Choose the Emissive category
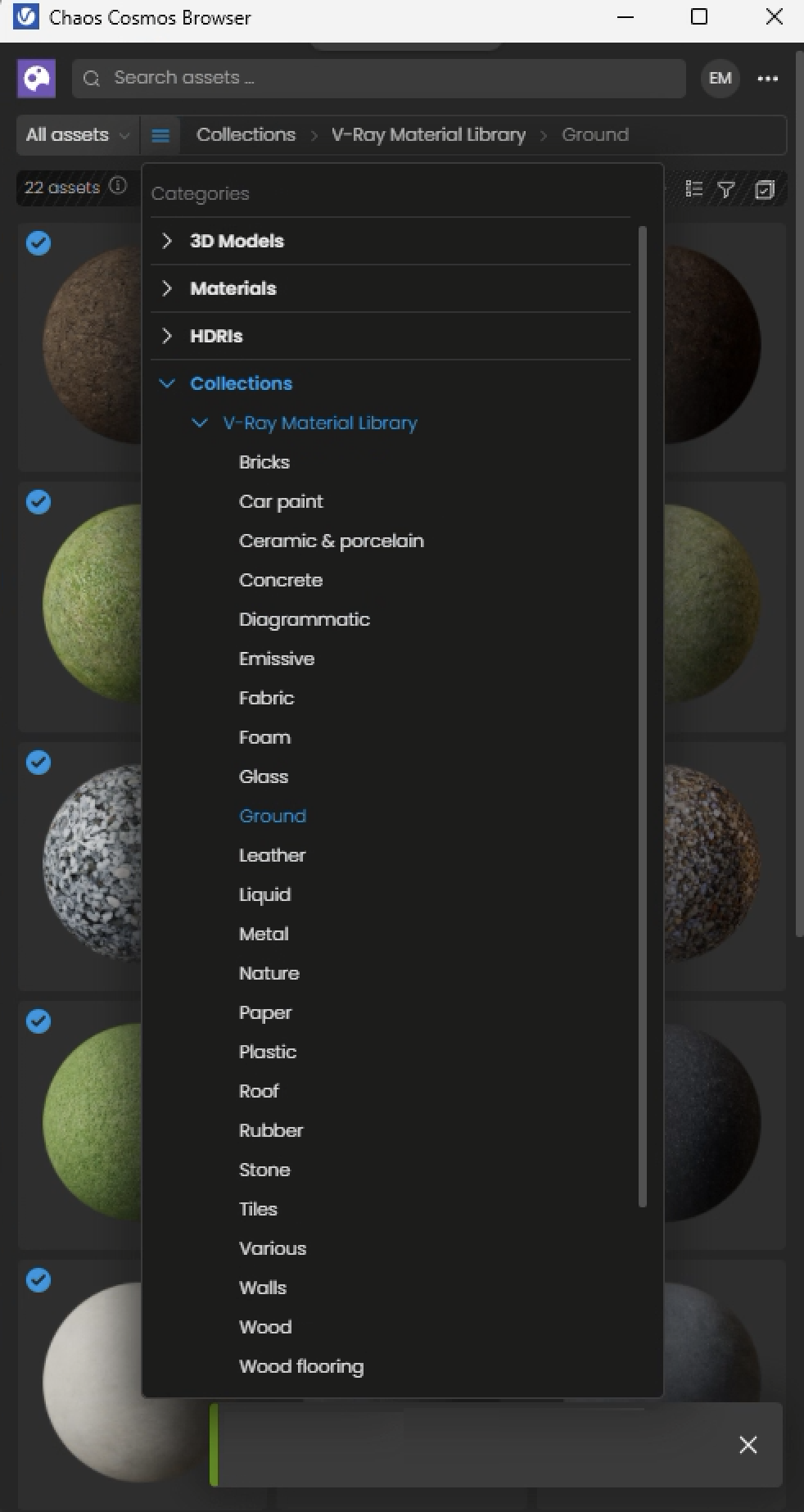The width and height of the screenshot is (804, 1512). 277,659
